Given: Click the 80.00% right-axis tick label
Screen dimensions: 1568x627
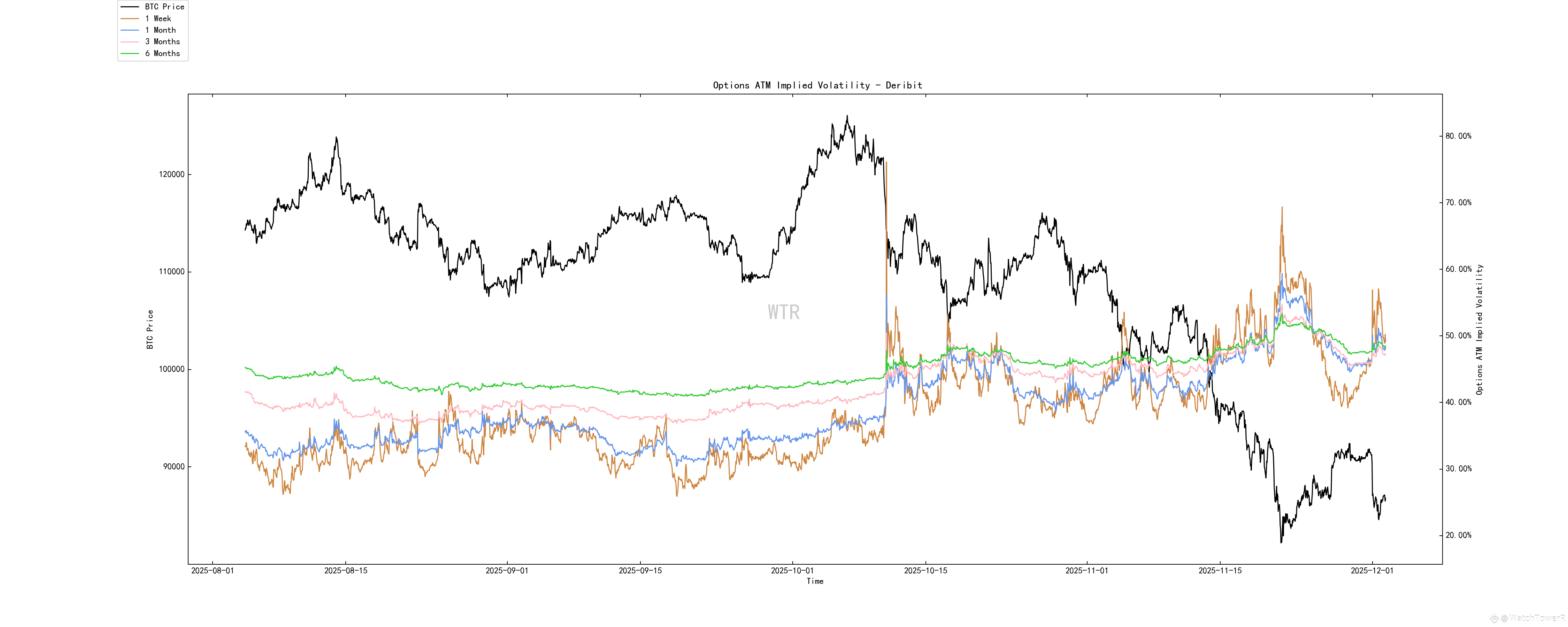Looking at the screenshot, I should [x=1458, y=136].
